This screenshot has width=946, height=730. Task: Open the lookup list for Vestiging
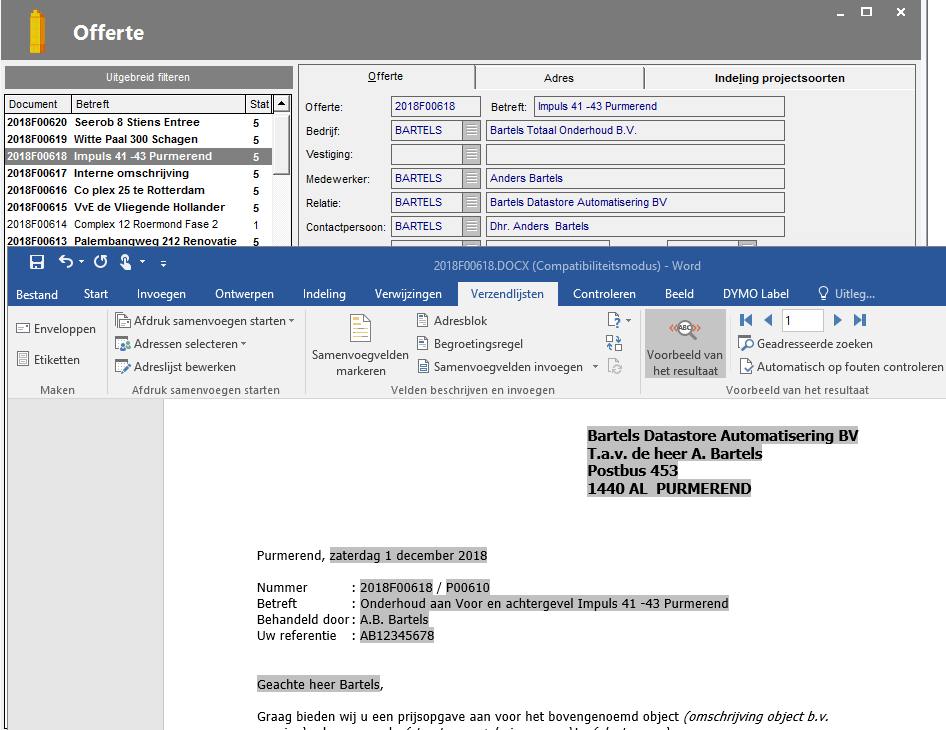pyautogui.click(x=472, y=154)
